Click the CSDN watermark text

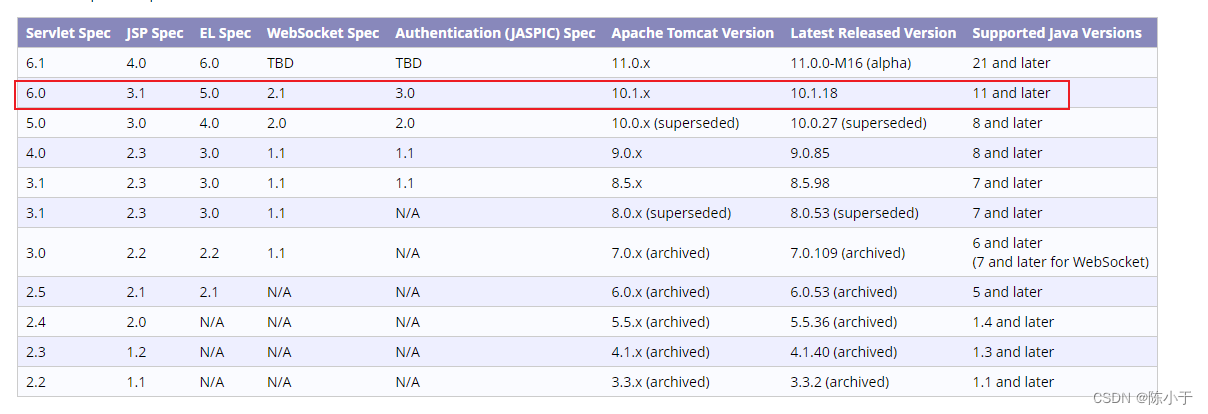click(x=1142, y=398)
